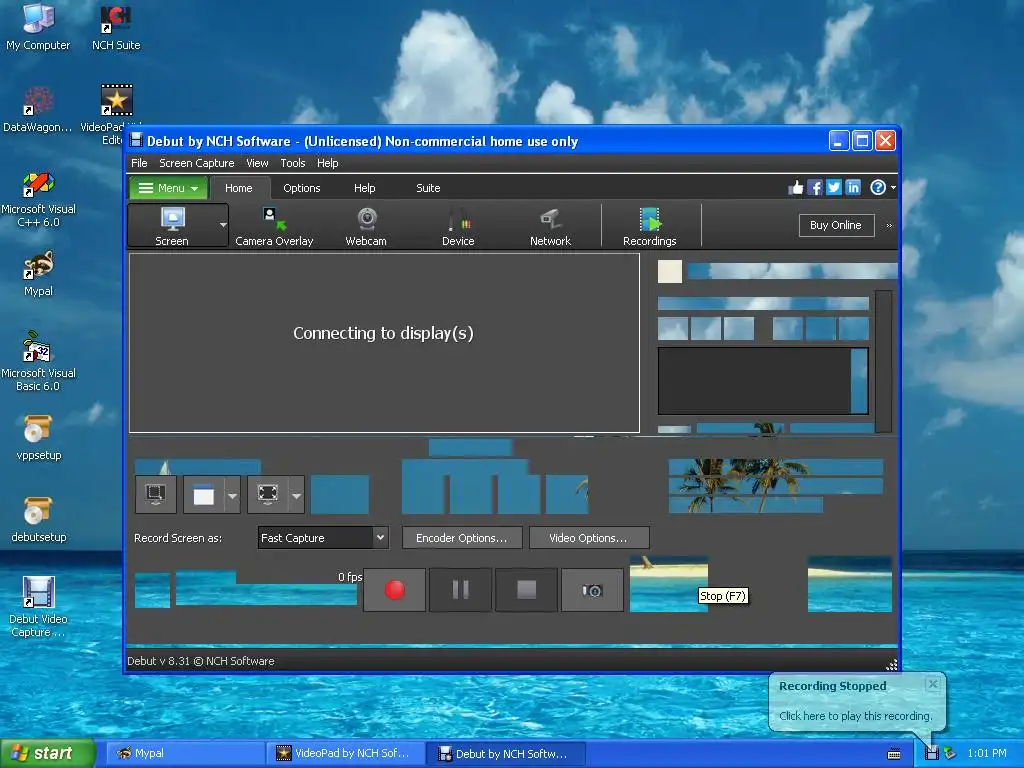Start recording with the red Record button
The image size is (1024, 768).
click(394, 590)
